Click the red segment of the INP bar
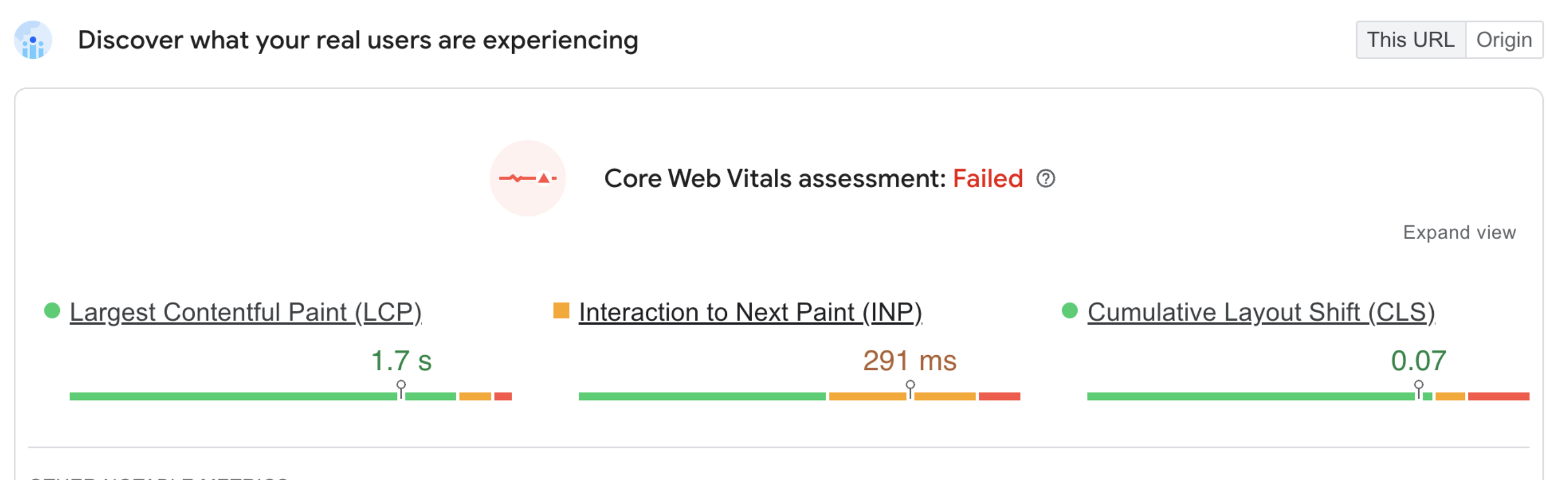Viewport: 1568px width, 480px height. (x=999, y=397)
